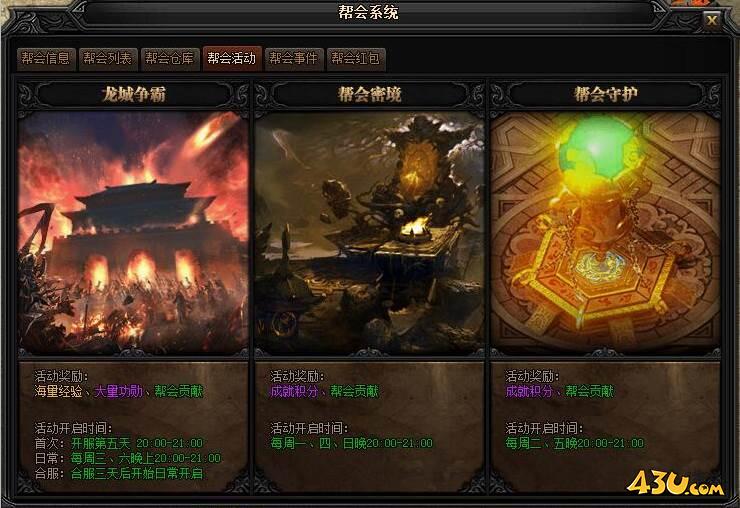Click the 帮会密境 title header
740x508 pixels.
[x=370, y=94]
